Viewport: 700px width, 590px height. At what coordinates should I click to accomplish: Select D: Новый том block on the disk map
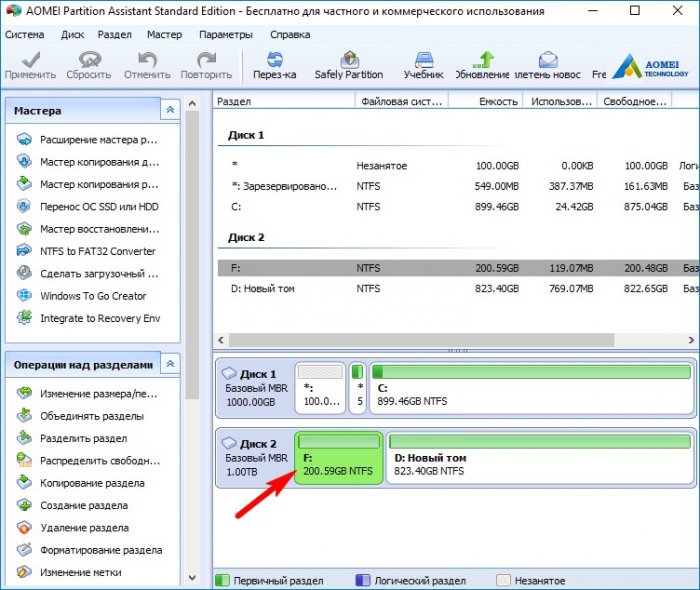540,458
